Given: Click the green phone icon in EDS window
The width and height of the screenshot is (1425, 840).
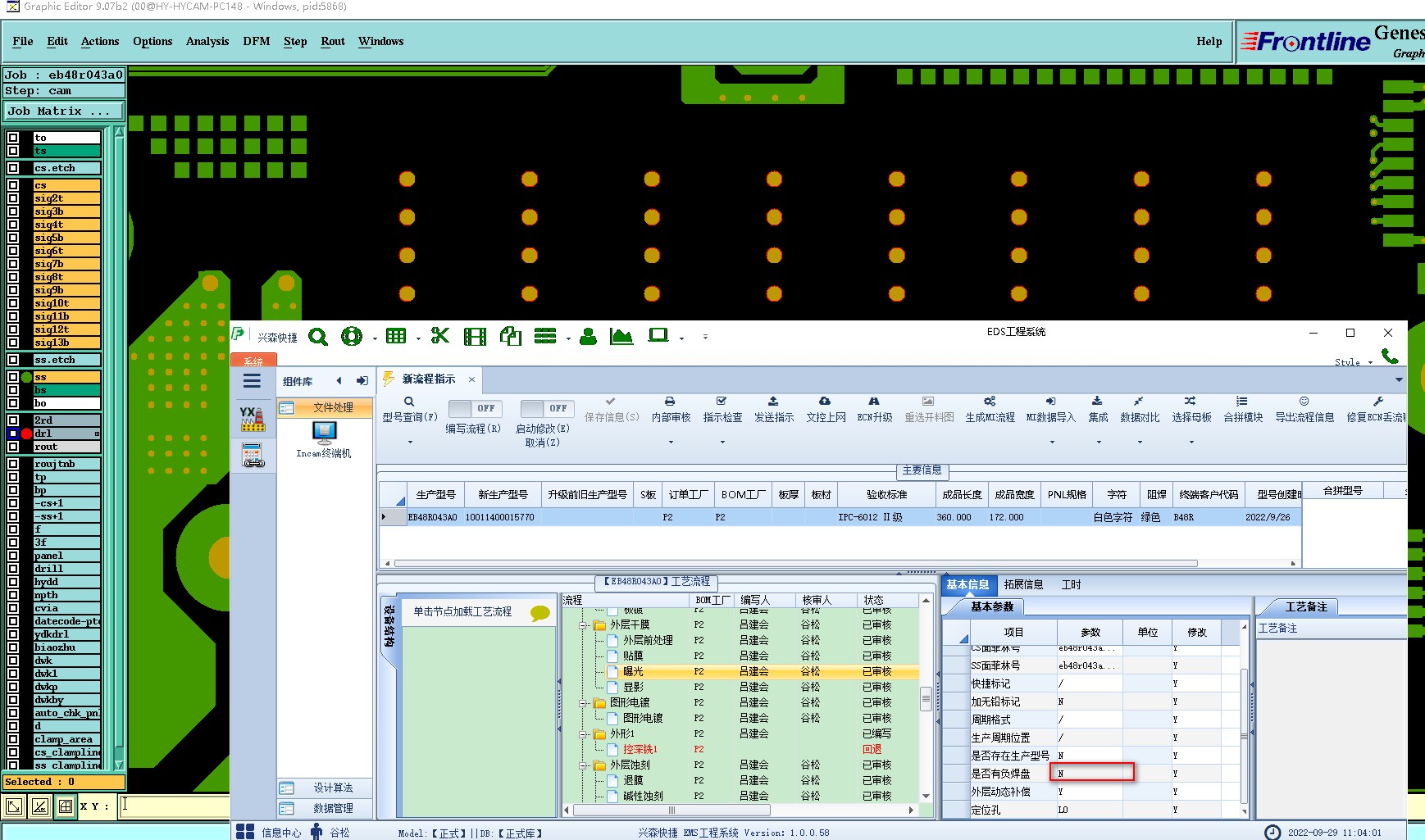Looking at the screenshot, I should pyautogui.click(x=1390, y=356).
